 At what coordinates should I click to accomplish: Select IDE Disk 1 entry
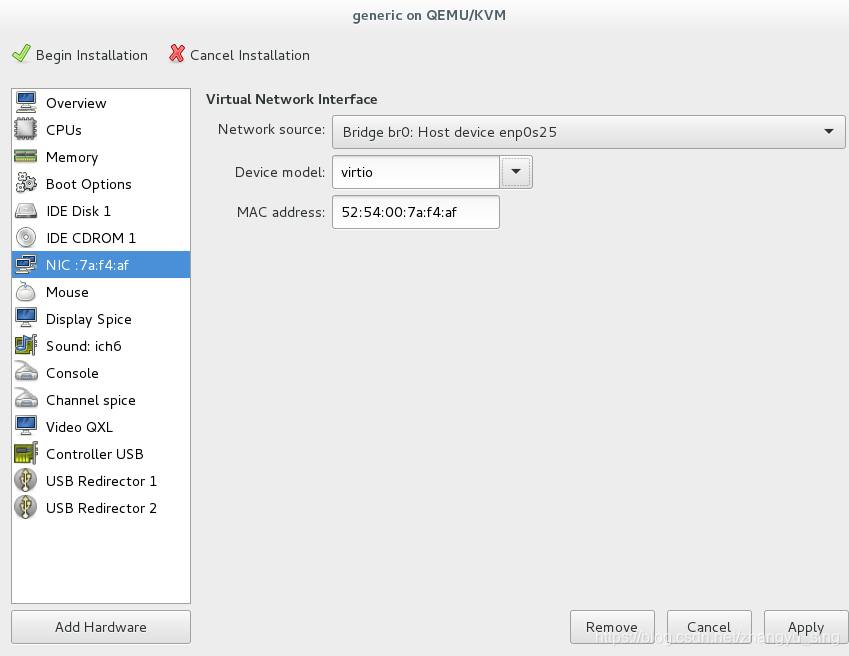101,211
